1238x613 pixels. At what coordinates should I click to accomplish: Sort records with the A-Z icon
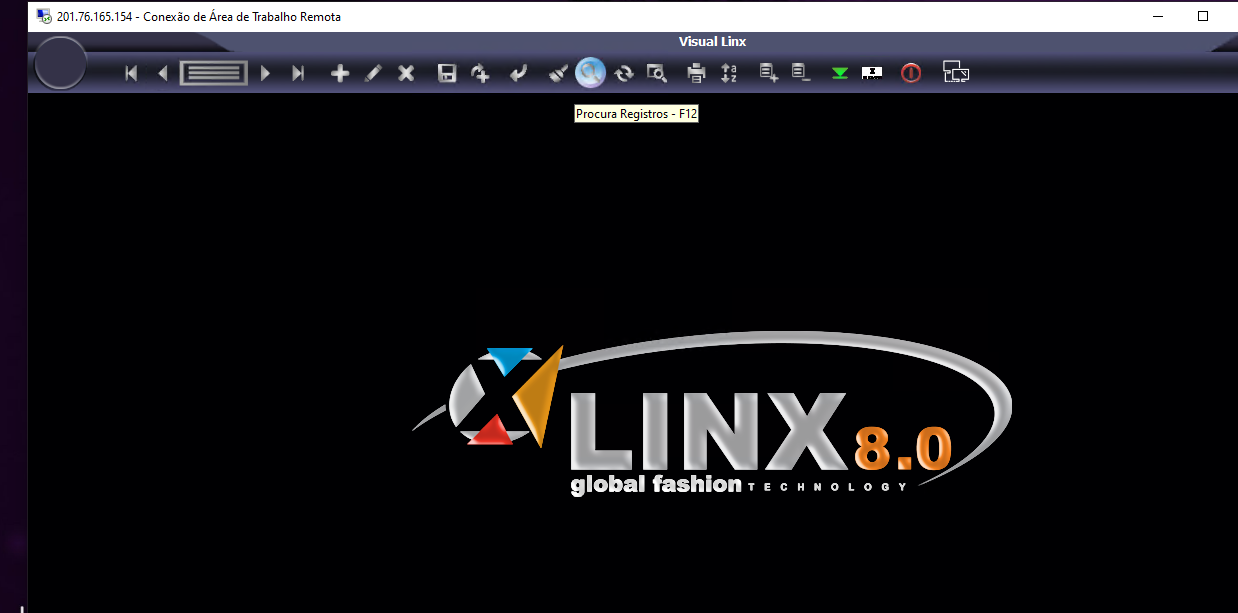pos(729,73)
